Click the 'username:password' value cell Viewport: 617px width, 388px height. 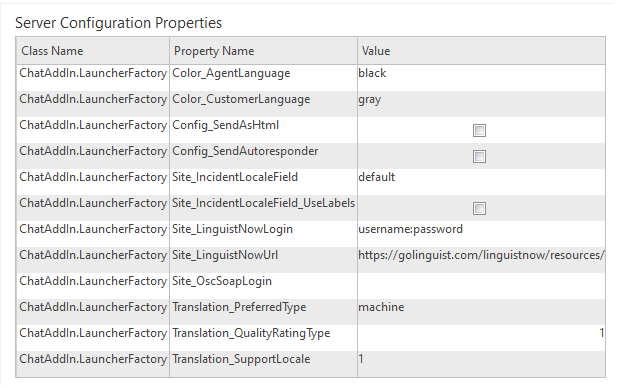click(x=481, y=233)
